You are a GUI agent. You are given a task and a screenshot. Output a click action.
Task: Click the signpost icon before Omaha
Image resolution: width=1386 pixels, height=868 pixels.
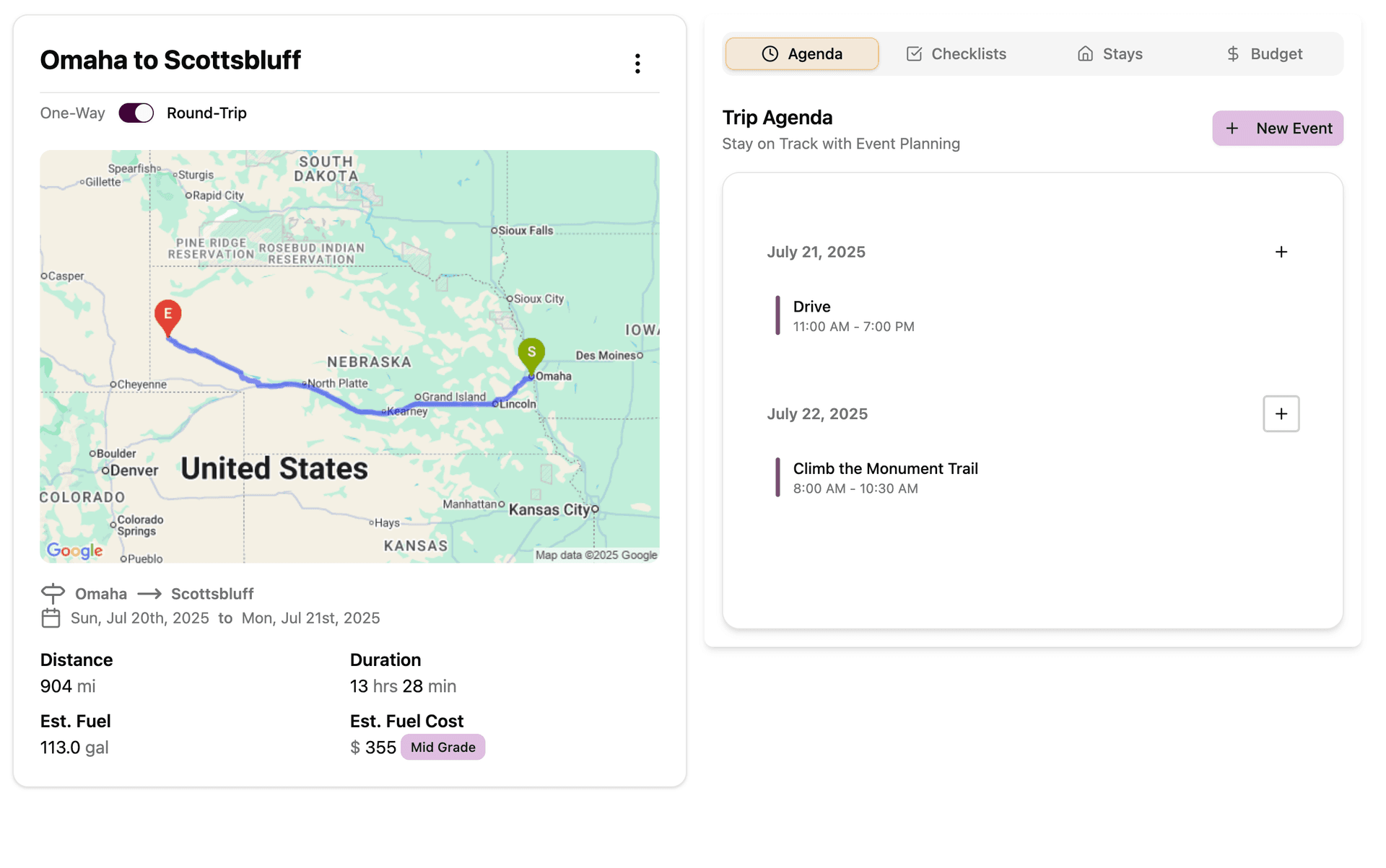(x=53, y=593)
